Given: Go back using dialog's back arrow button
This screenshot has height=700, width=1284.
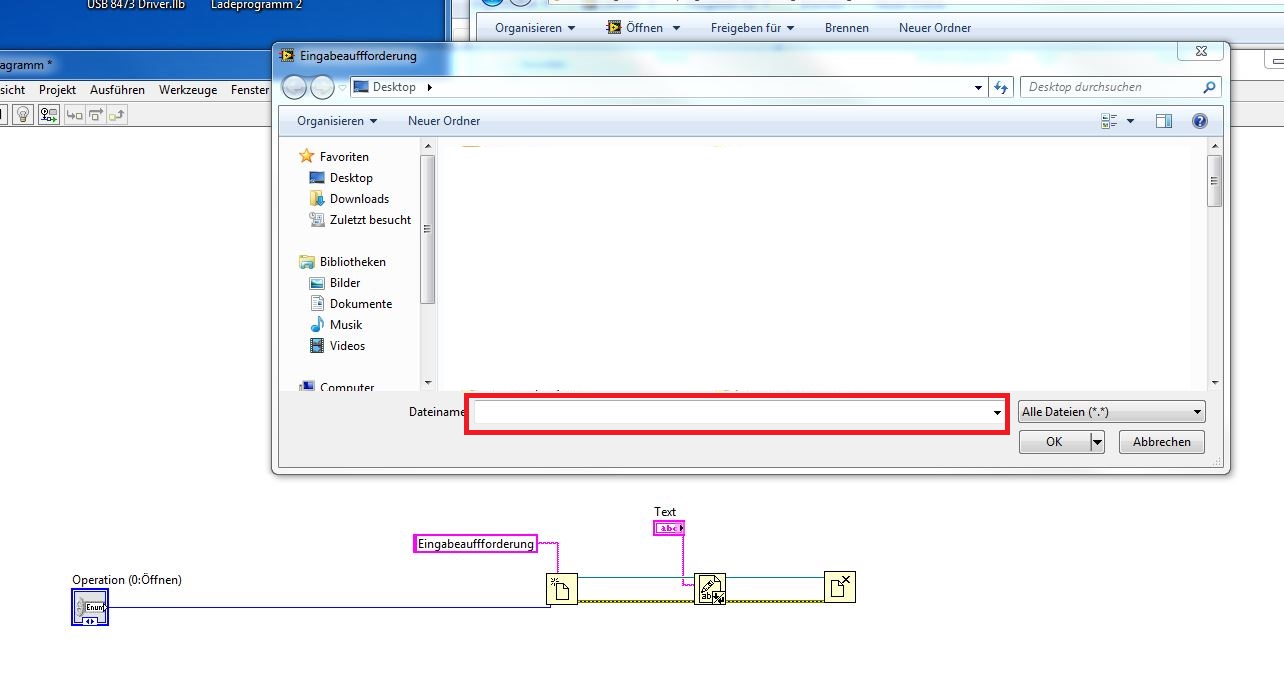Looking at the screenshot, I should (x=295, y=87).
